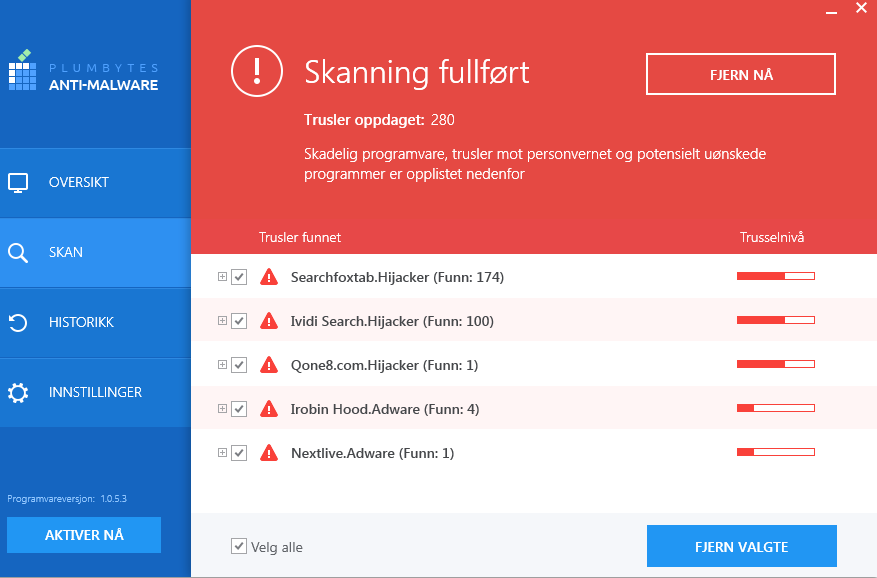The width and height of the screenshot is (877, 578).
Task: Select the Irobin Hood.Adware (Funn: 4) text
Action: [x=385, y=410]
